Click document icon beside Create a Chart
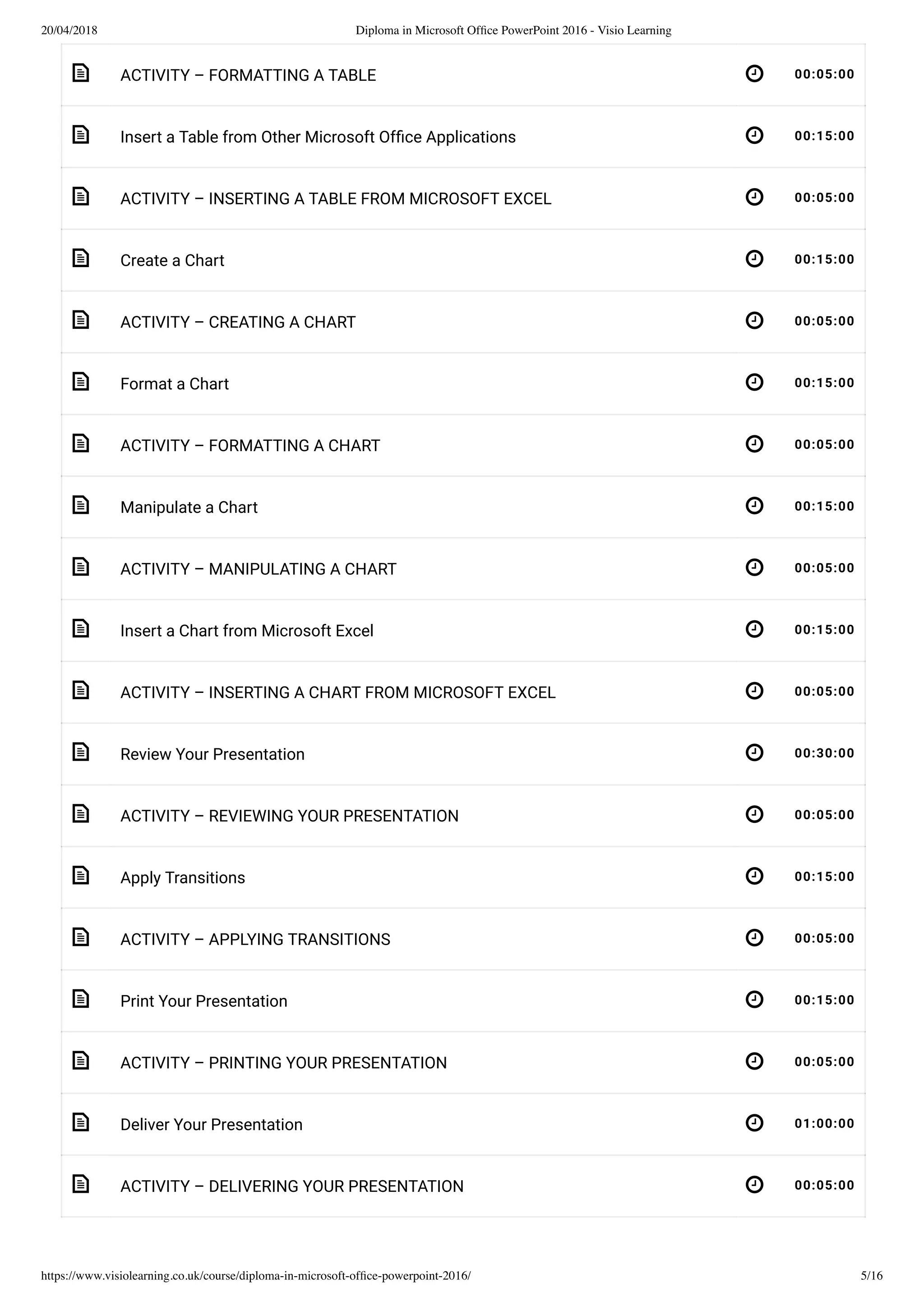 pos(81,258)
